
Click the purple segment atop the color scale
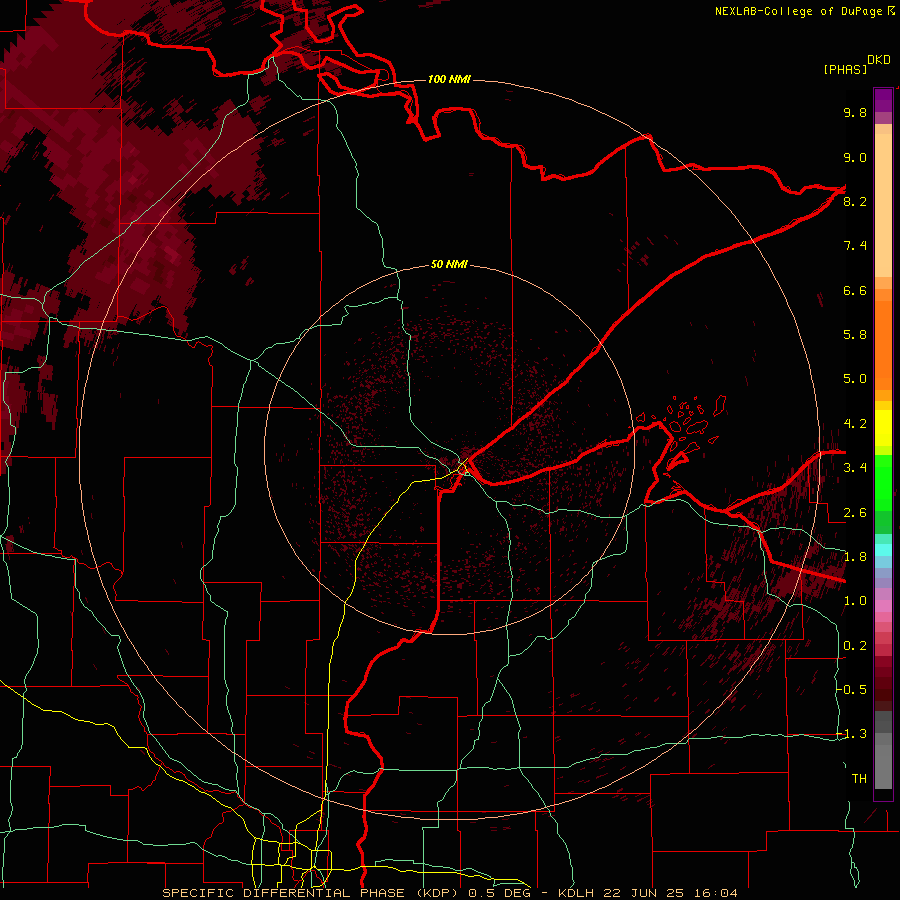[x=883, y=101]
